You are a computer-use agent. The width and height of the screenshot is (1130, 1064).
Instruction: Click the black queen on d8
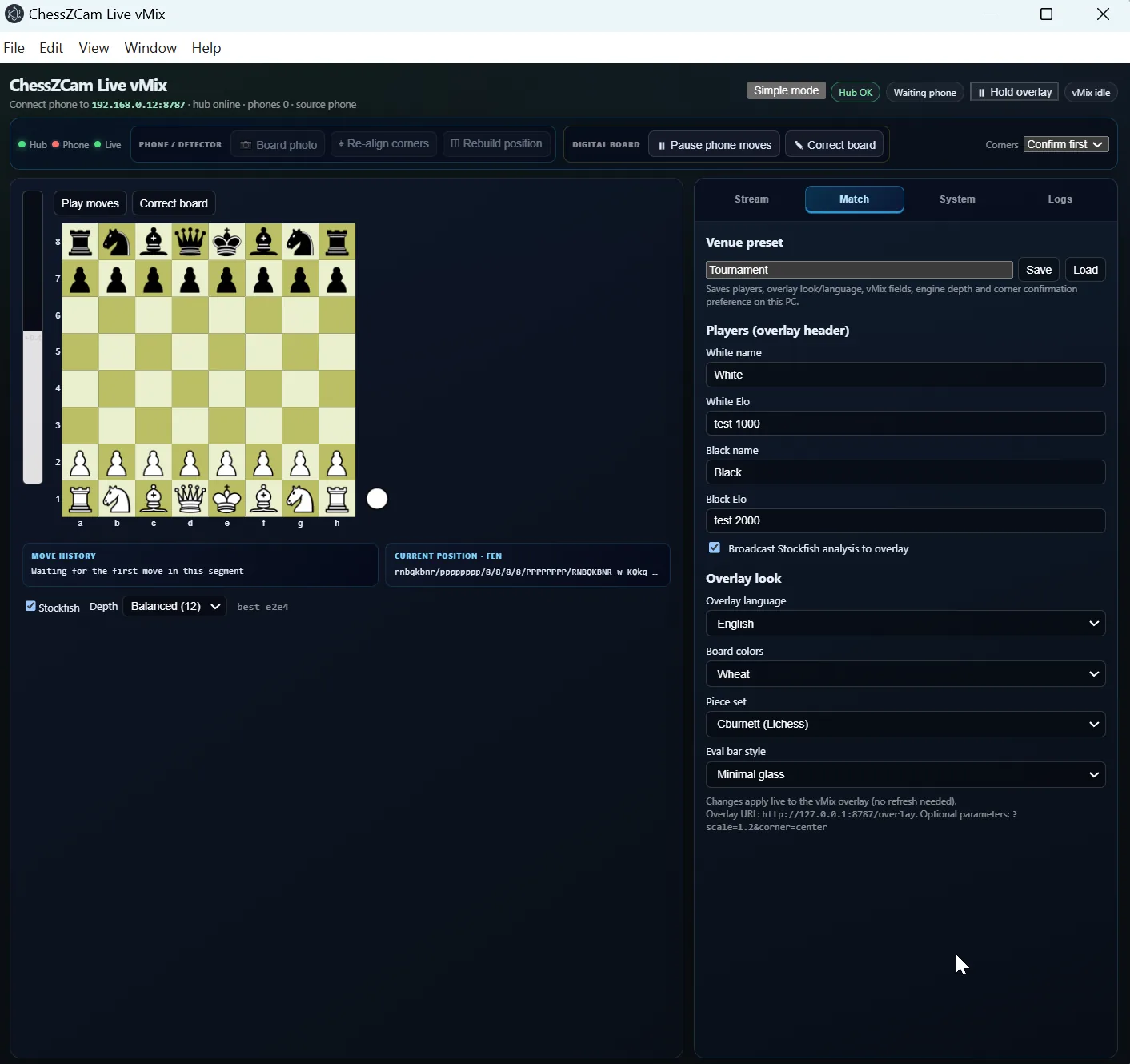pos(190,242)
